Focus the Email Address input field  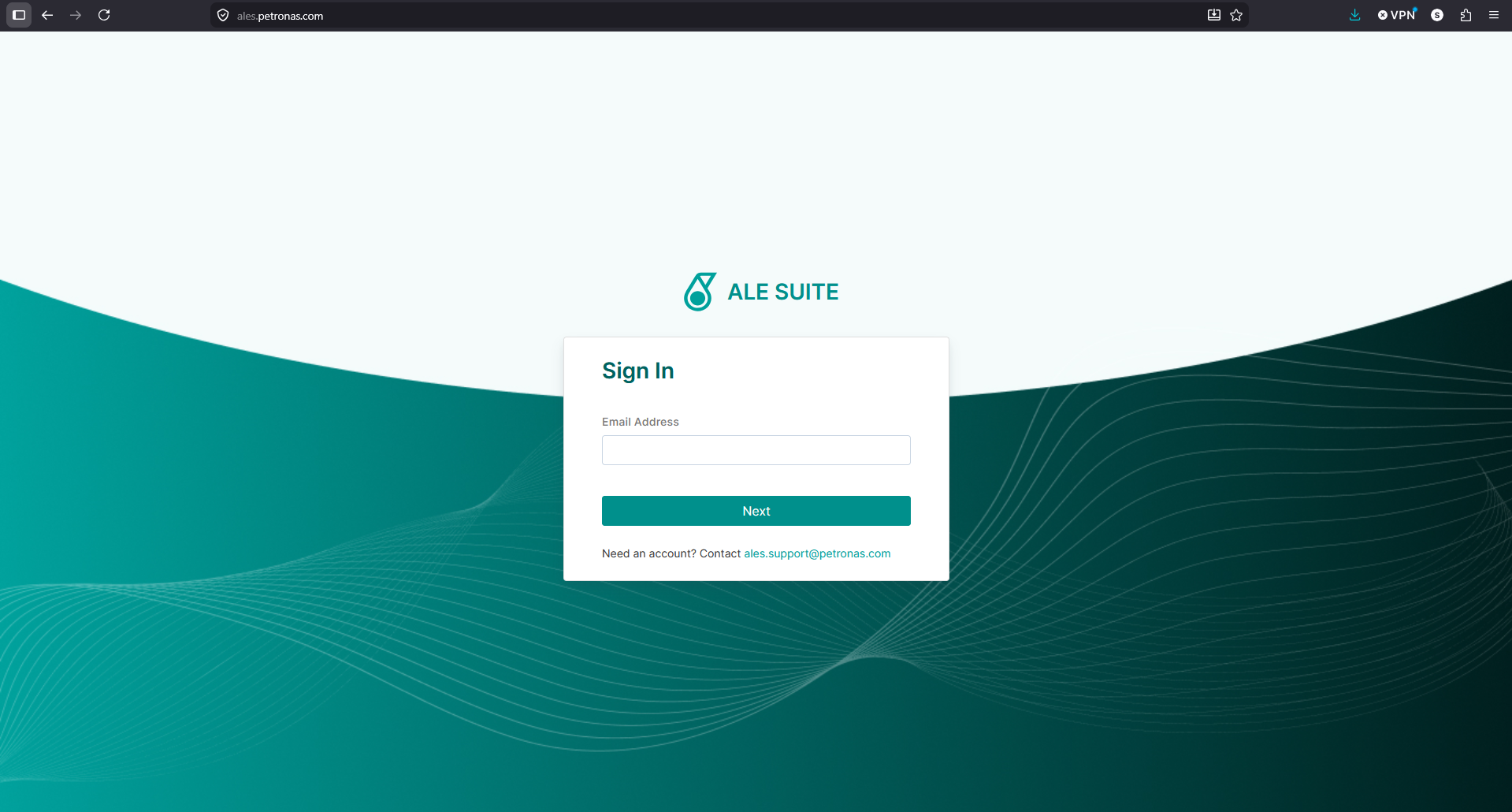click(756, 450)
